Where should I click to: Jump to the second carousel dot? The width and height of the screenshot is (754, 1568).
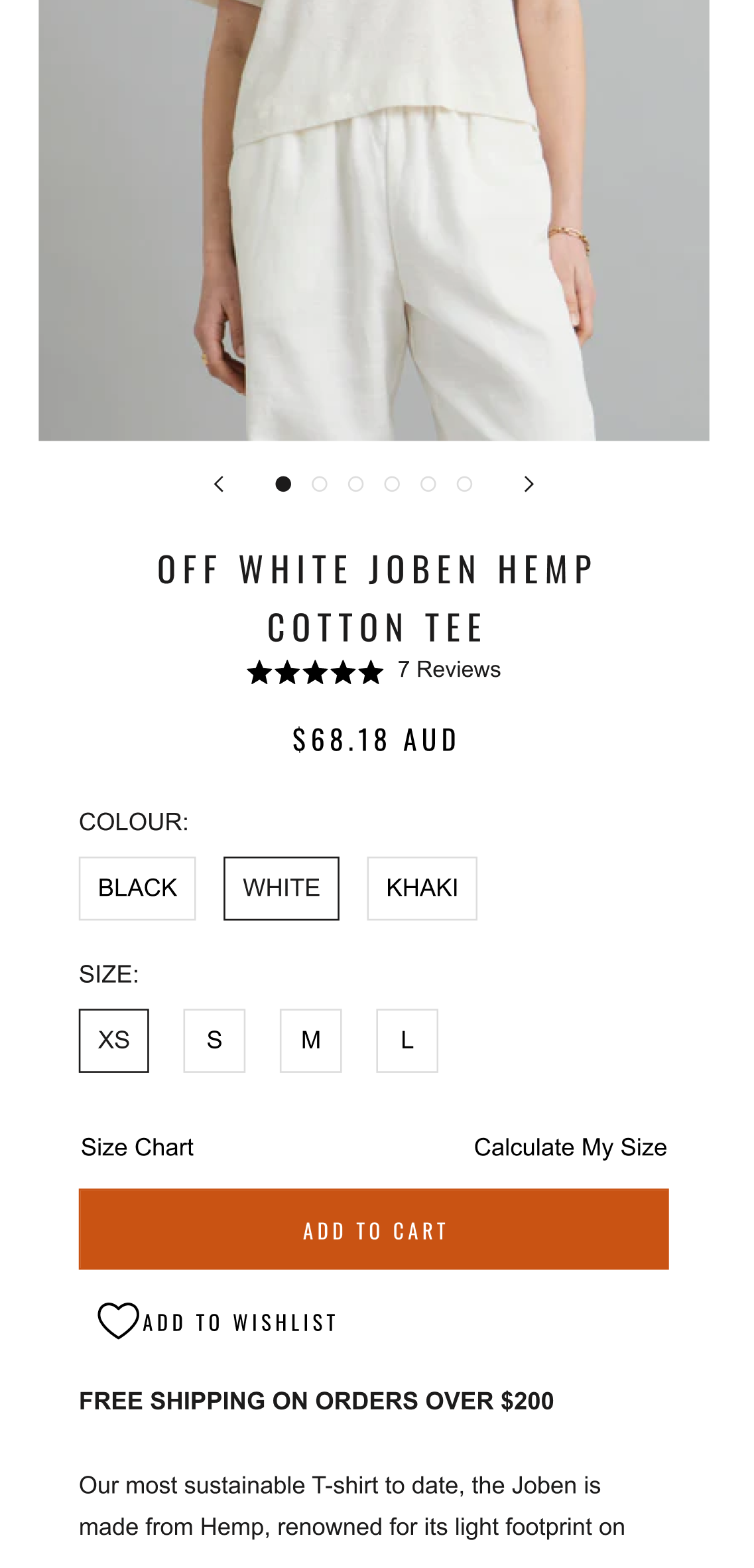pos(320,484)
